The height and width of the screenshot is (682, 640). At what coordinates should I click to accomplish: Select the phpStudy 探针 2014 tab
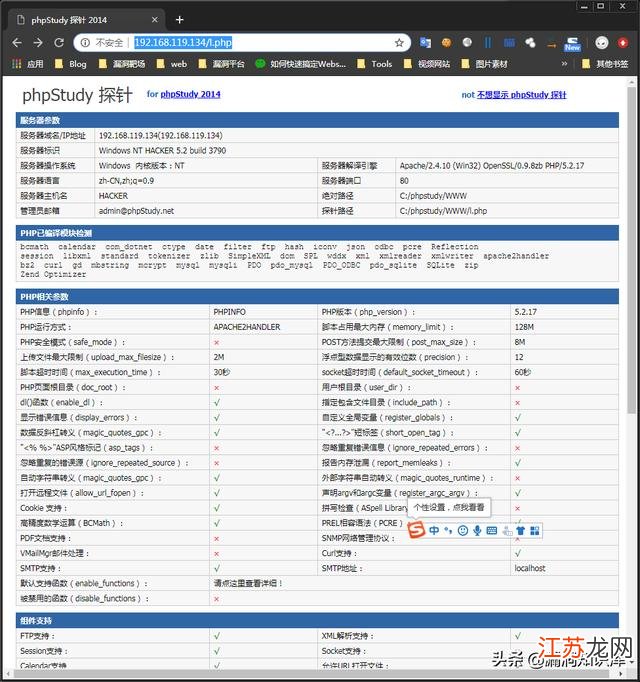click(86, 20)
